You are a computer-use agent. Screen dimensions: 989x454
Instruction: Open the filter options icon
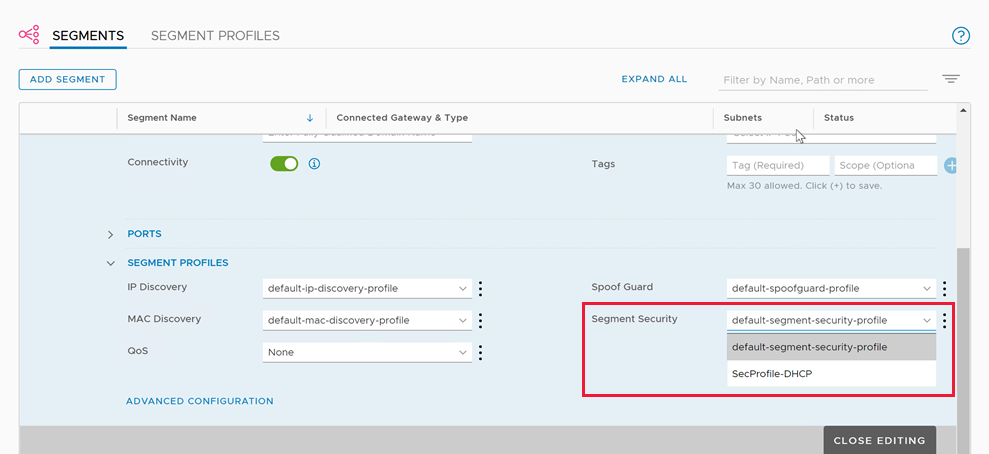click(950, 79)
